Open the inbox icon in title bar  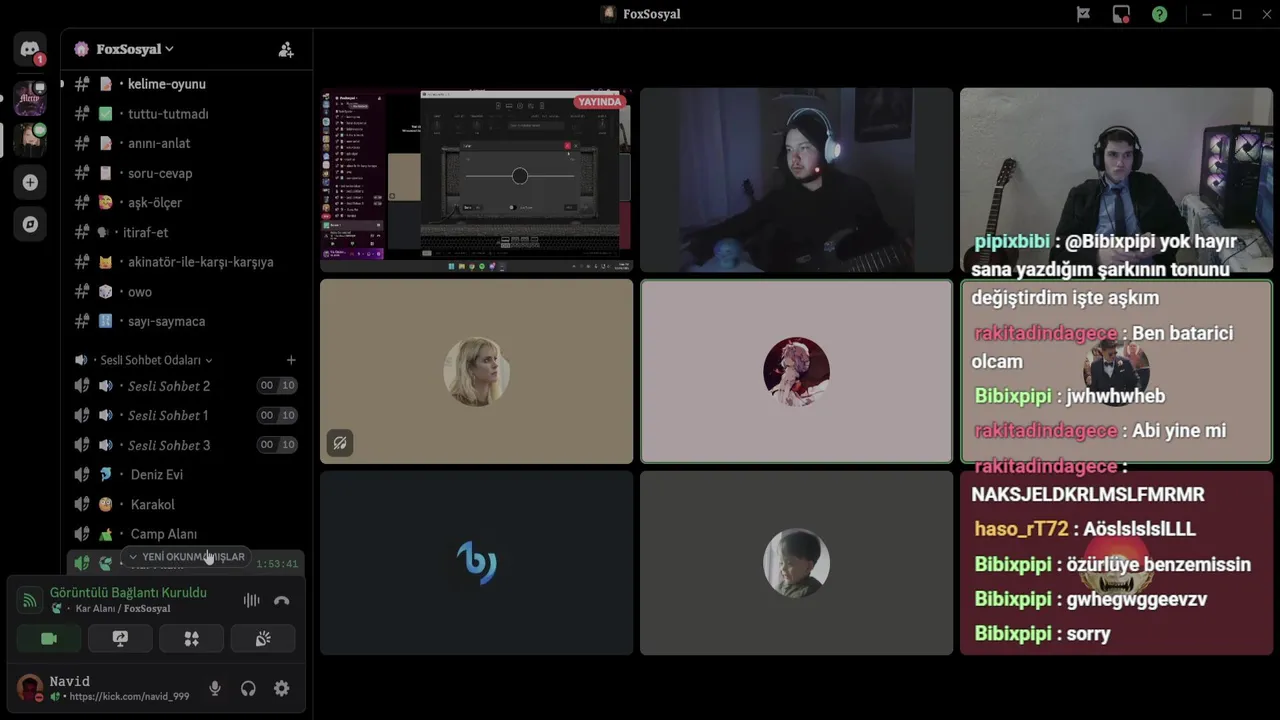(1121, 14)
